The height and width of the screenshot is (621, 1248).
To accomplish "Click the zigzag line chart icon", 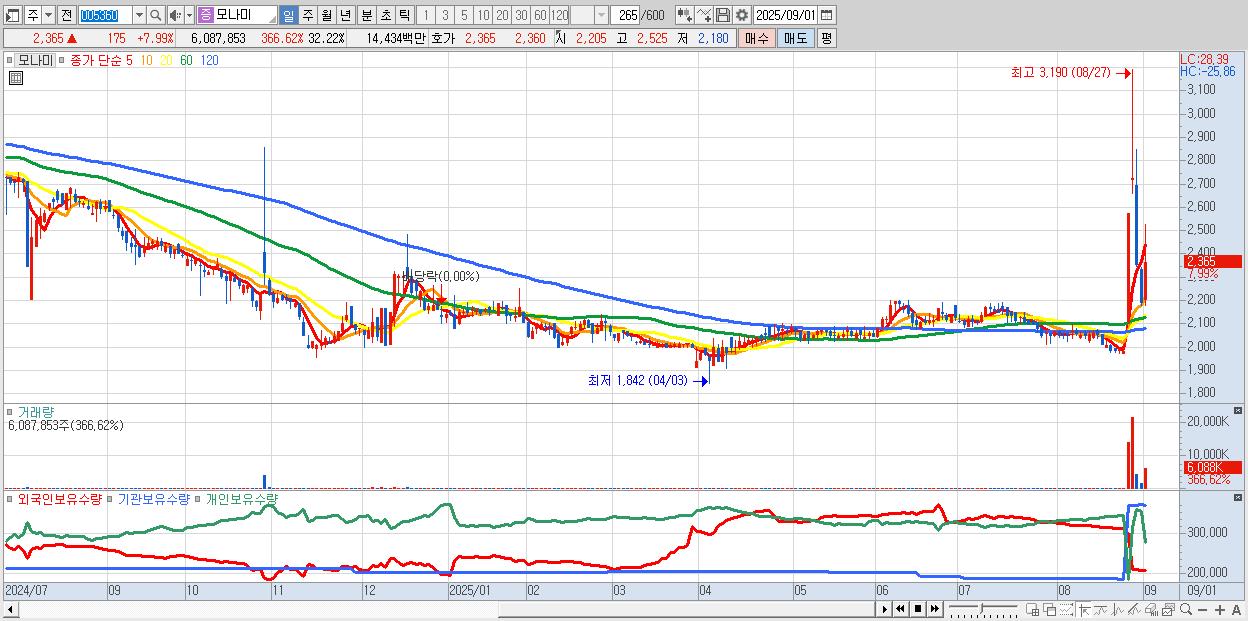I will coord(1118,609).
